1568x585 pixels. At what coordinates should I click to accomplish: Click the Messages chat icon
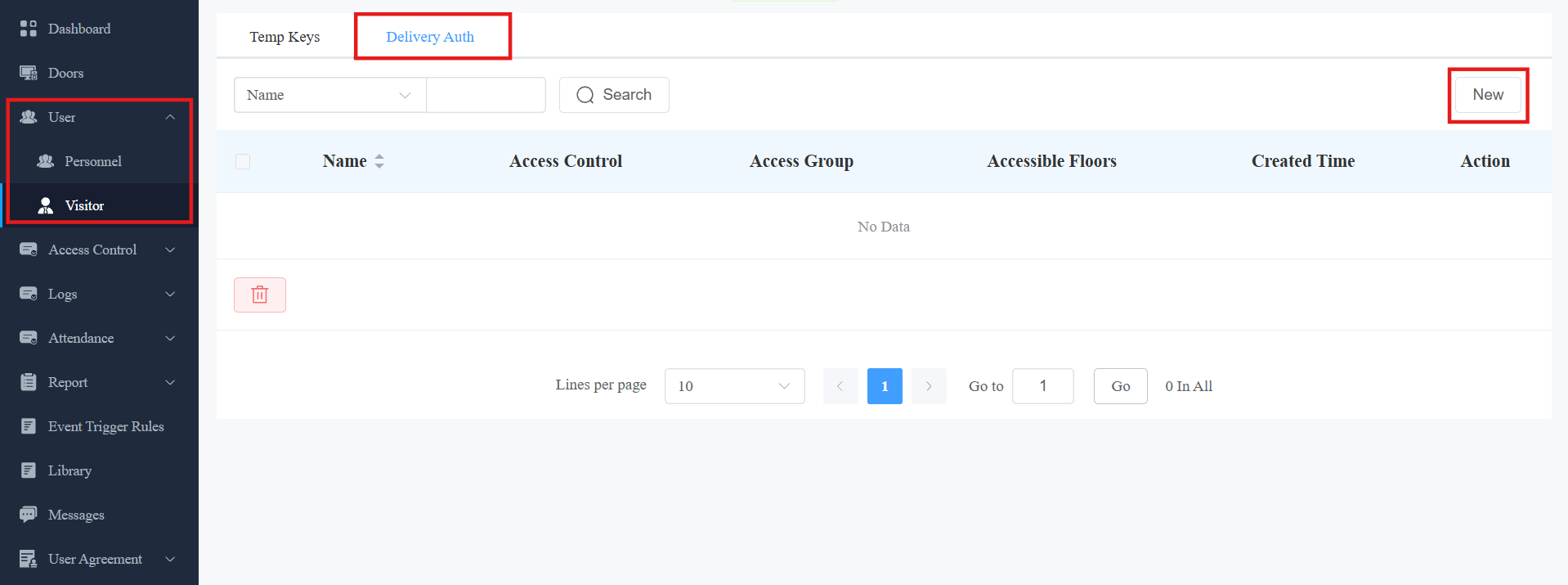[x=29, y=515]
